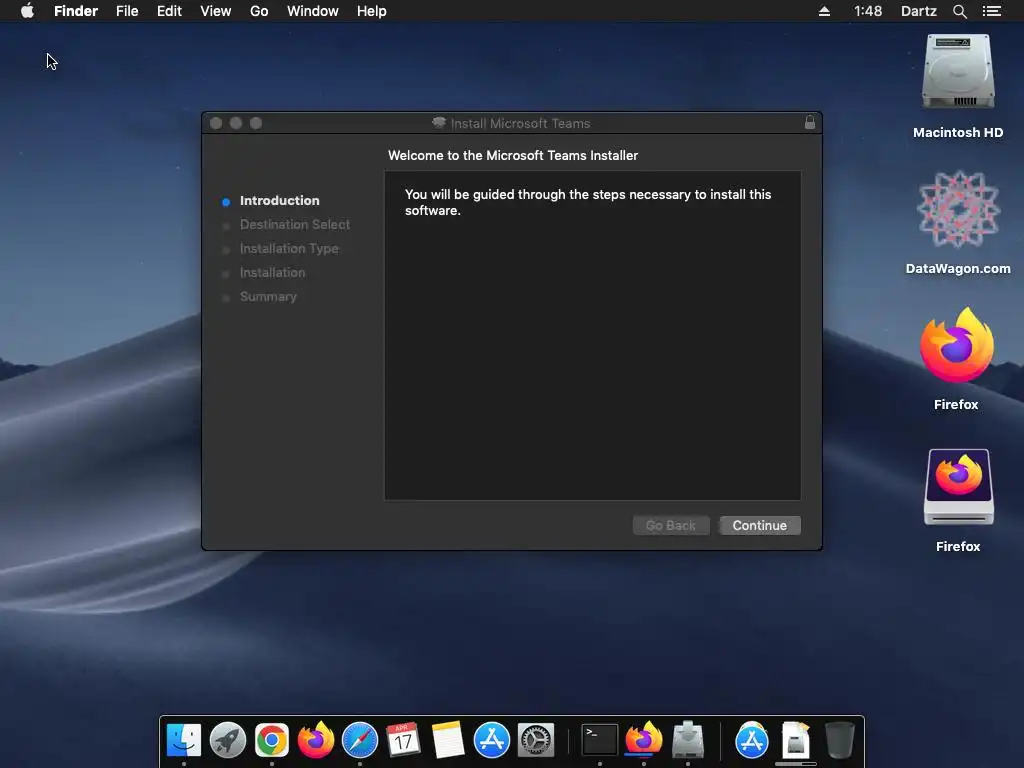
Task: Click the eject icon in the menu bar
Action: point(824,11)
